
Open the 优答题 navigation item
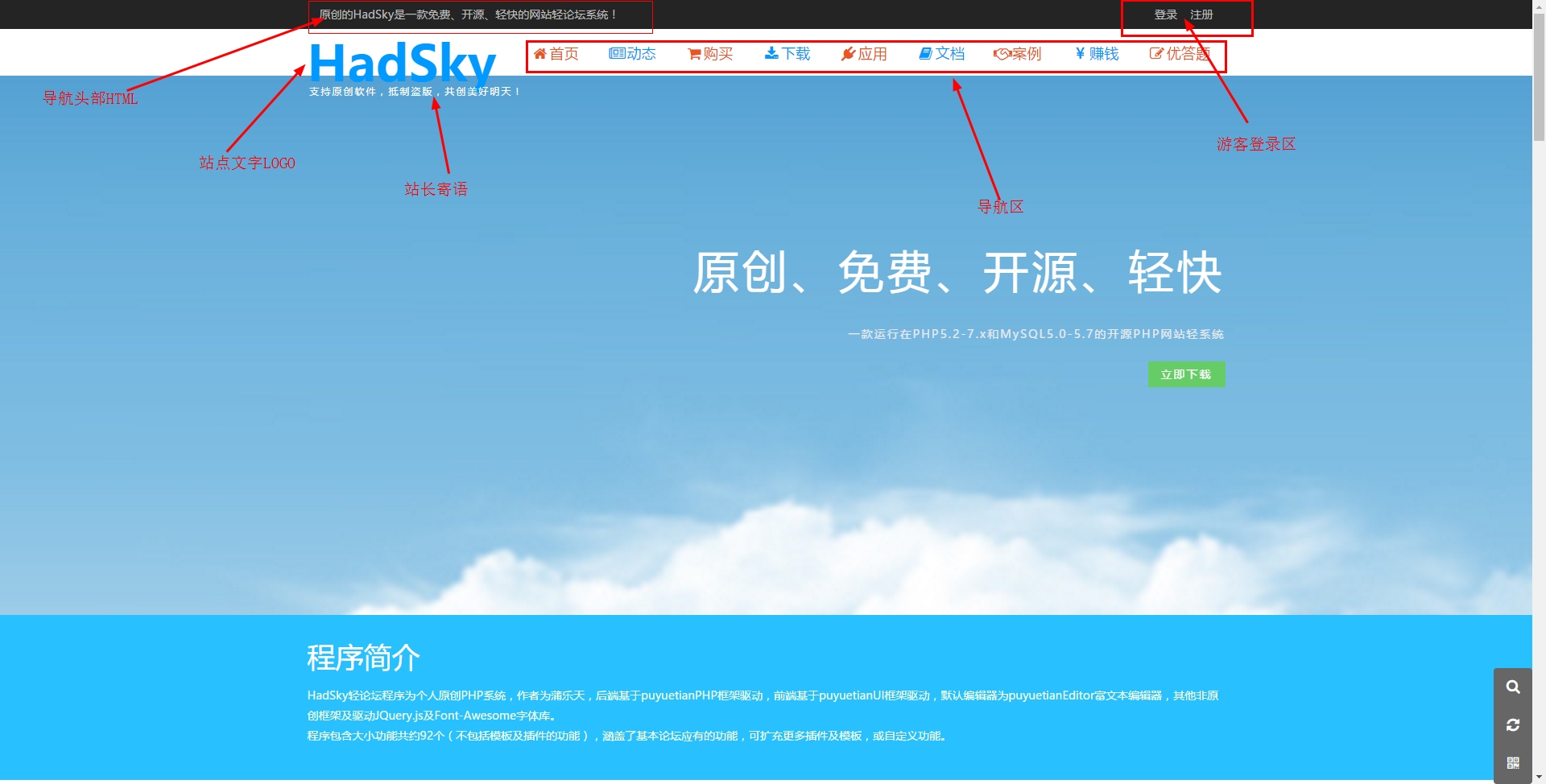pos(1180,54)
